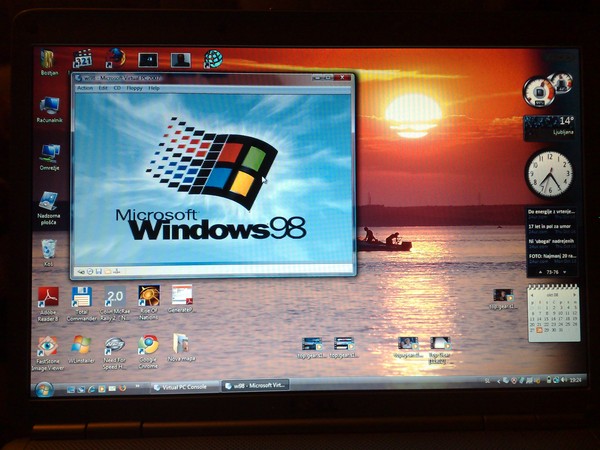Open headline 'Do energije z vrtenje...'
Image resolution: width=600 pixels, height=450 pixels.
pos(551,214)
